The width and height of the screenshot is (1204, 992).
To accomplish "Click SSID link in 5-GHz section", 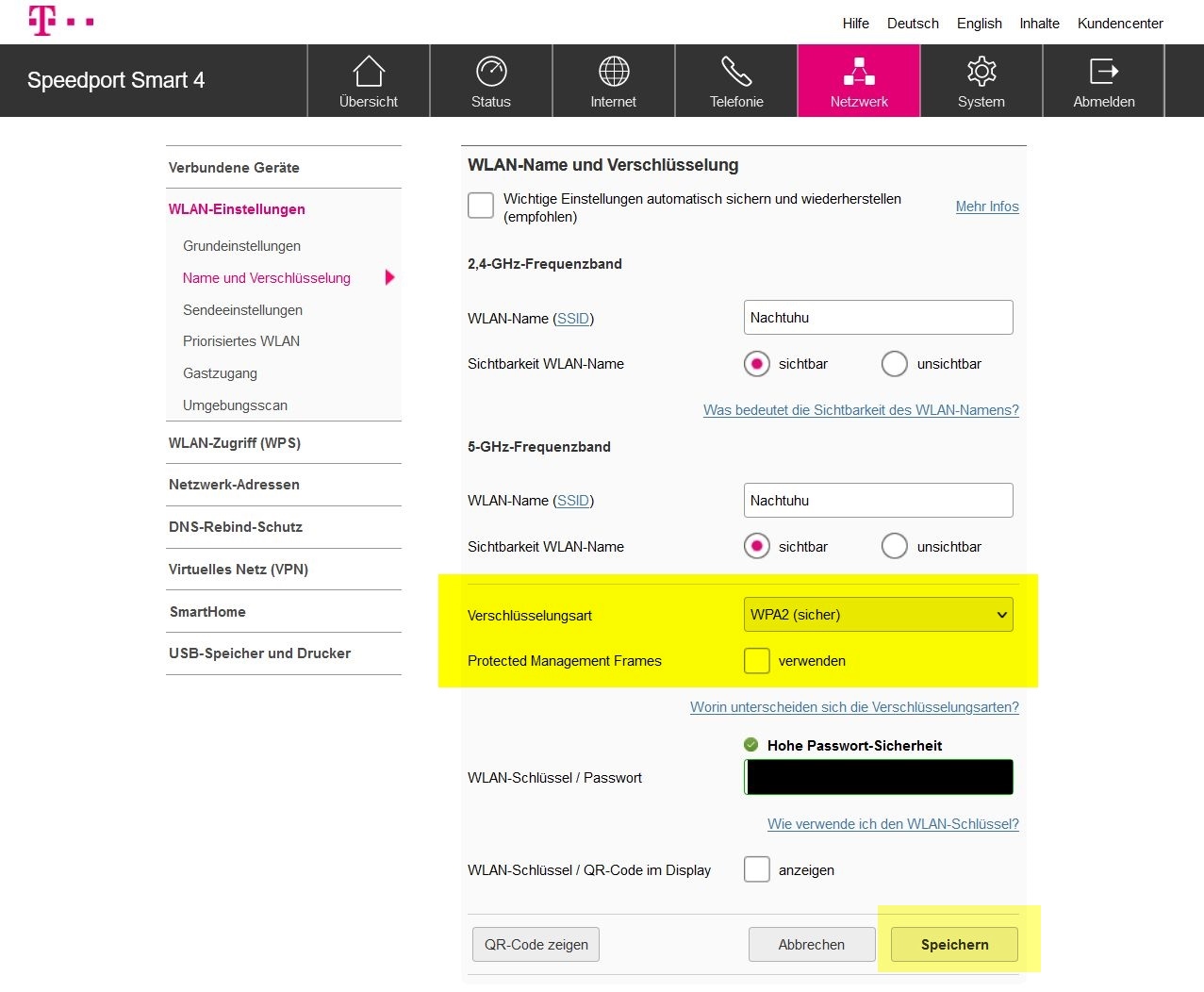I will tap(573, 501).
